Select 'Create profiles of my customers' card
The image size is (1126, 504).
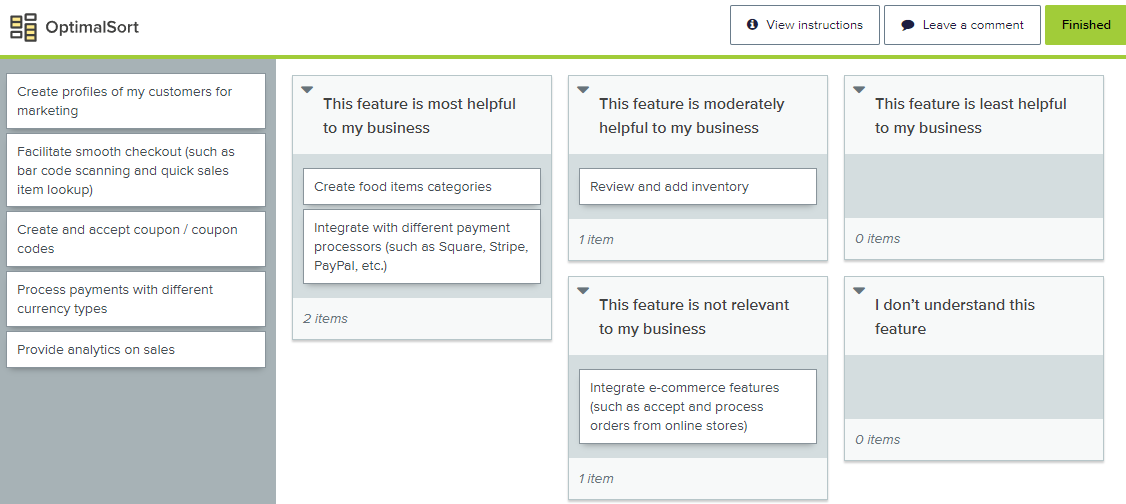click(x=136, y=101)
